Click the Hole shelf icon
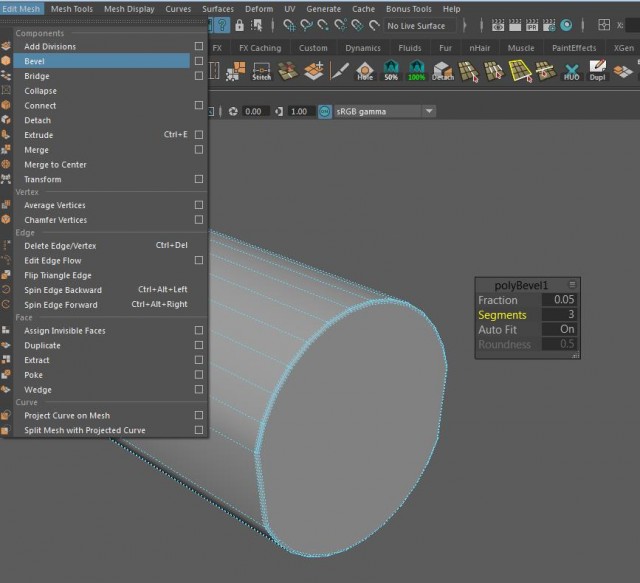Screen dimensions: 640x583 [x=364, y=71]
